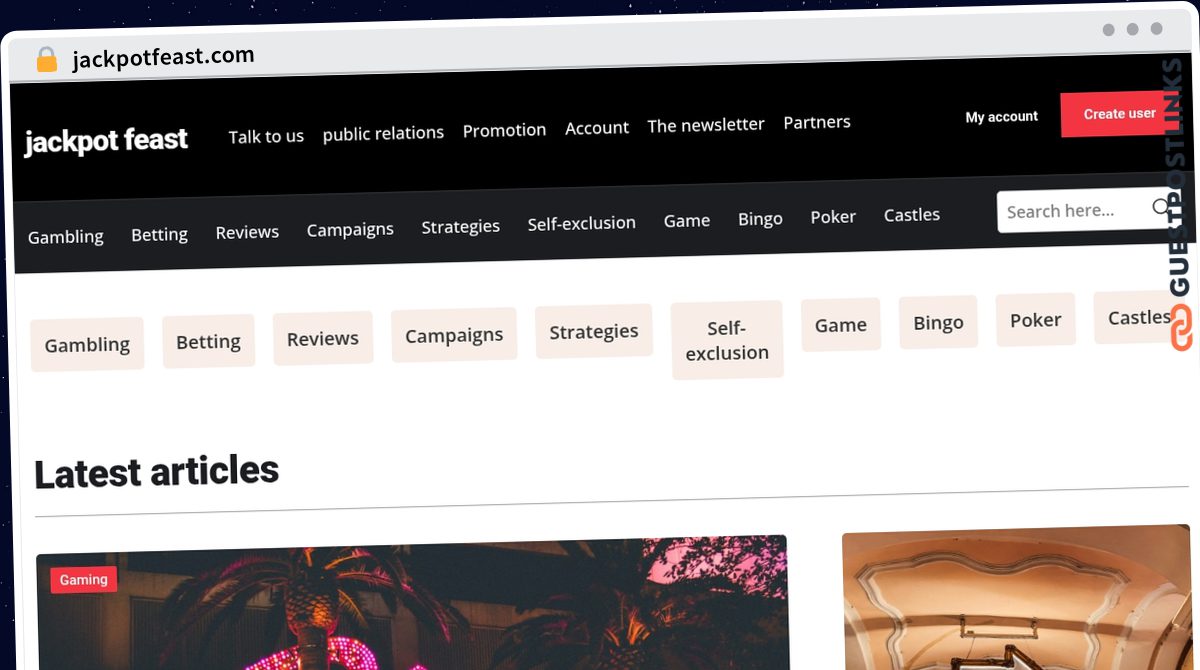Select Campaigns in dark navigation bar
This screenshot has width=1200, height=670.
point(350,229)
